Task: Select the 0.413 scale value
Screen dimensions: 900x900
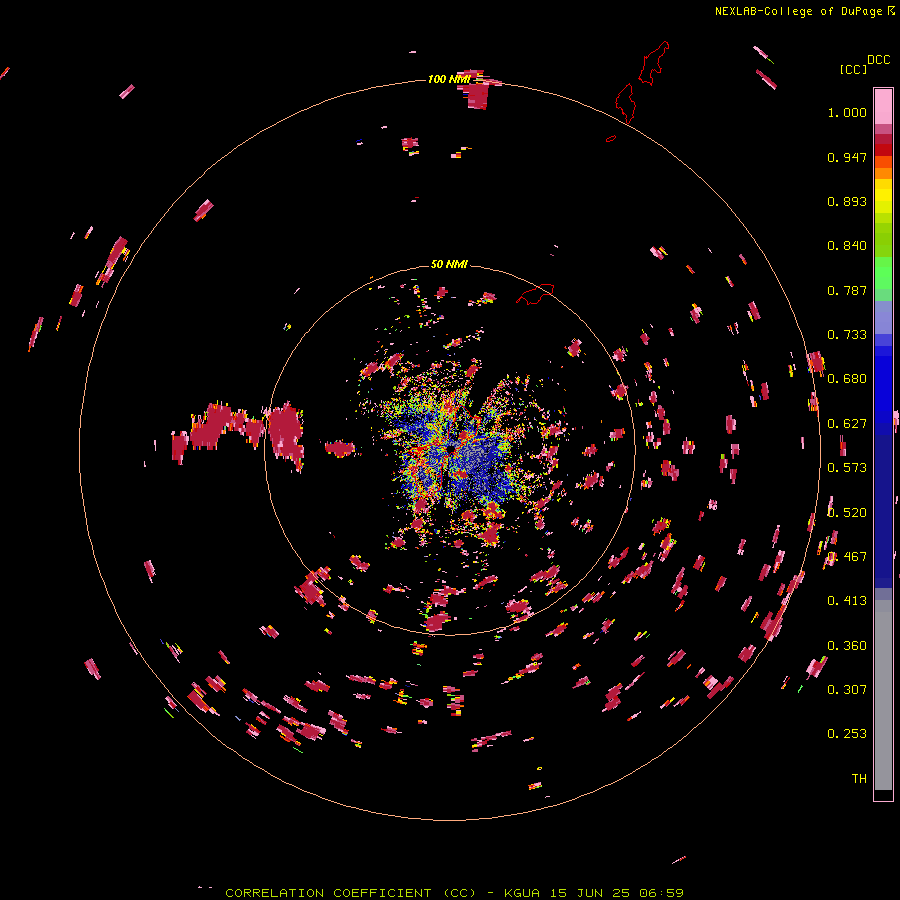Action: coord(847,601)
